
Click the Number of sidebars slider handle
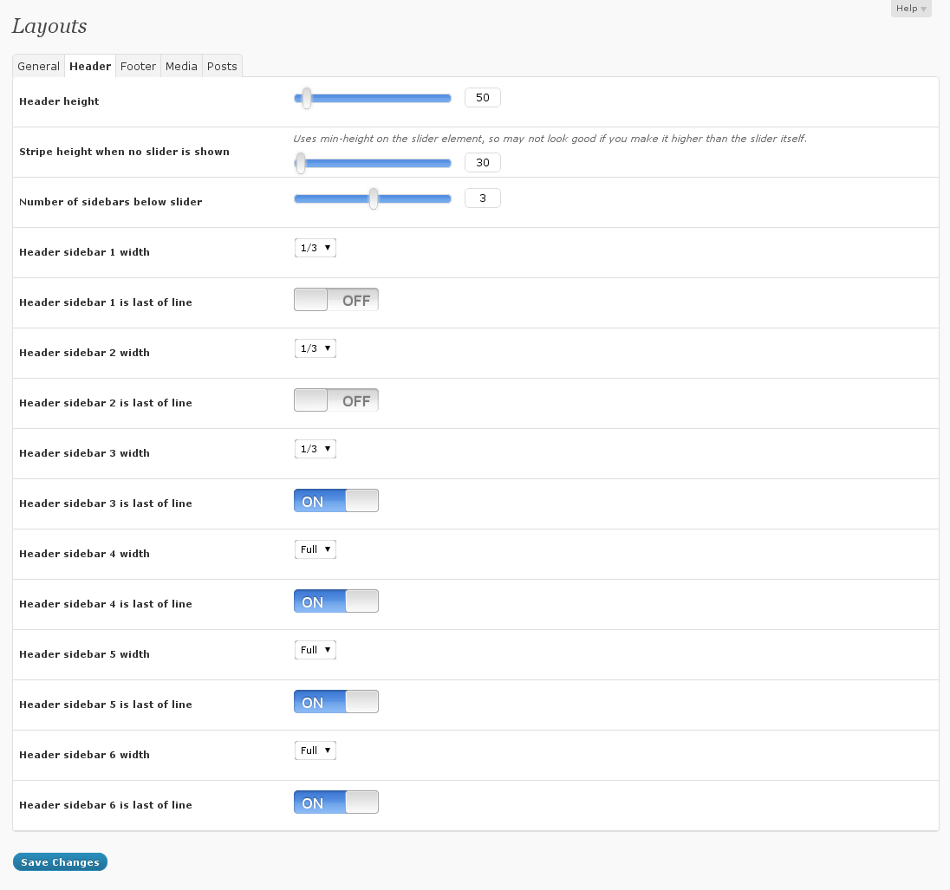pyautogui.click(x=373, y=199)
